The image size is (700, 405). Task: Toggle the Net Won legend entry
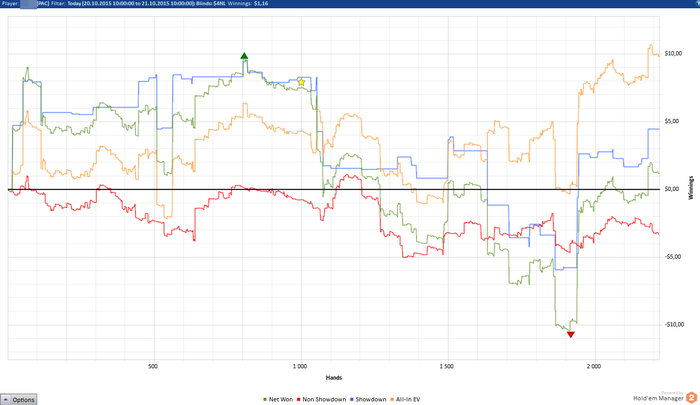coord(278,400)
